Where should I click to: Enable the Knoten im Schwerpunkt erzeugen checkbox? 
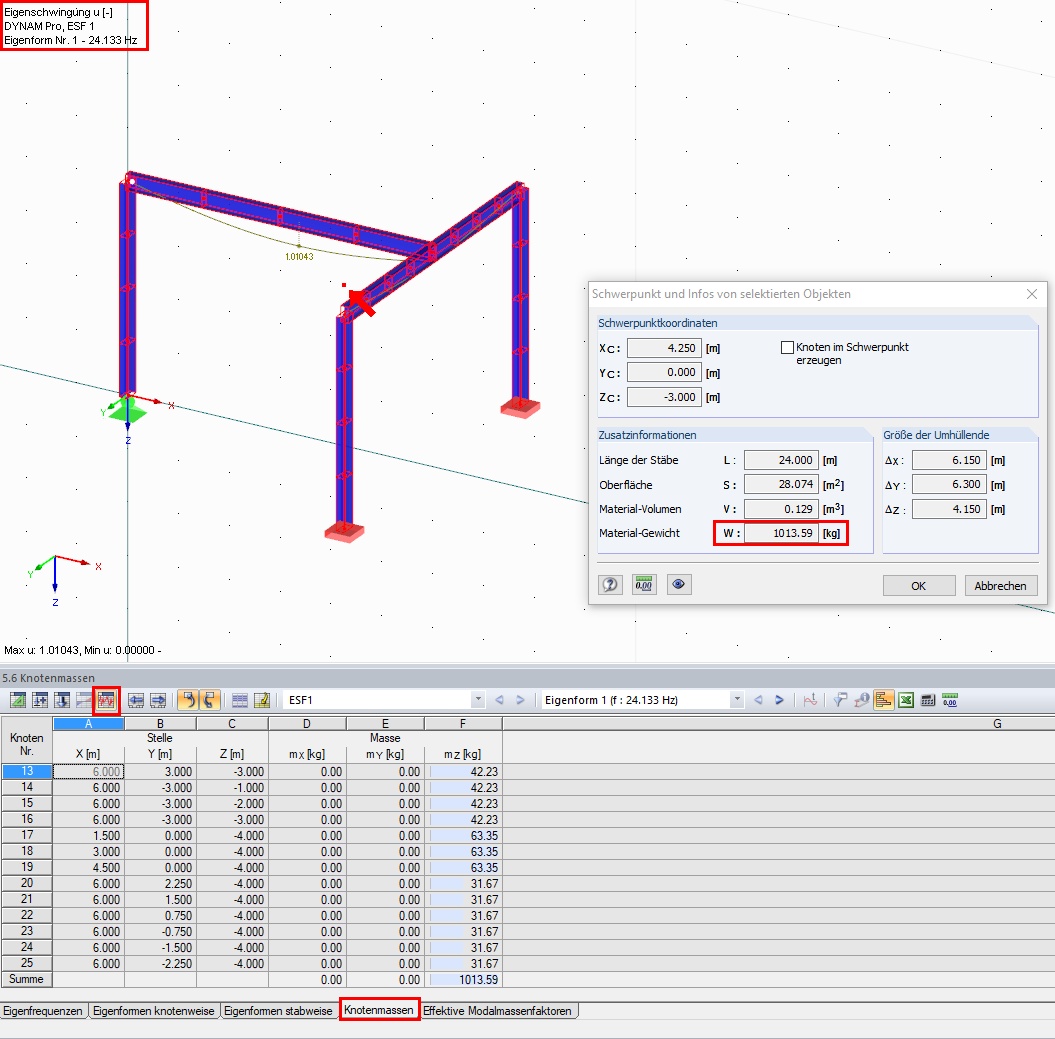point(787,347)
